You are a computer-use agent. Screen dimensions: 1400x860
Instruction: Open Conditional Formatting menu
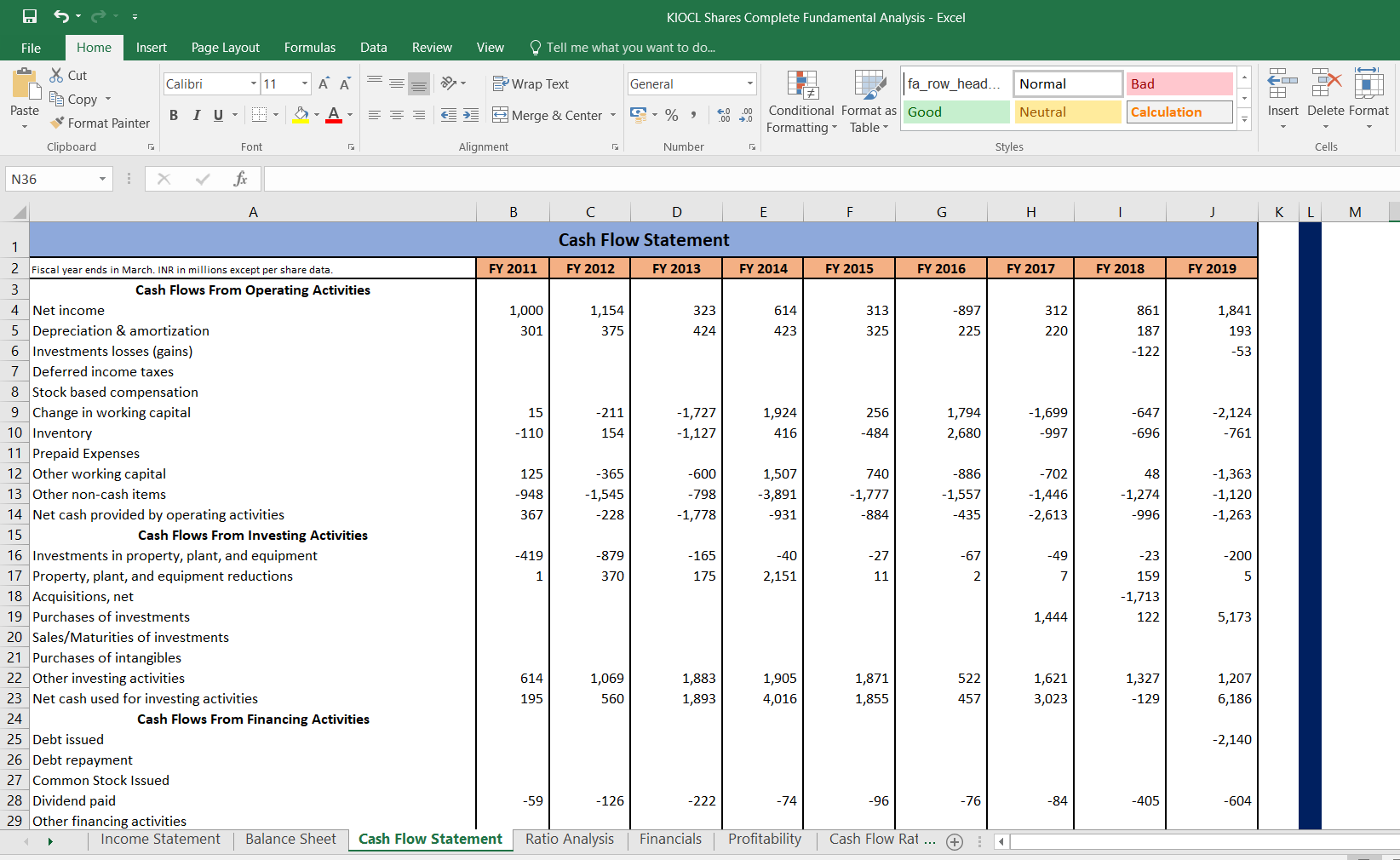click(801, 102)
